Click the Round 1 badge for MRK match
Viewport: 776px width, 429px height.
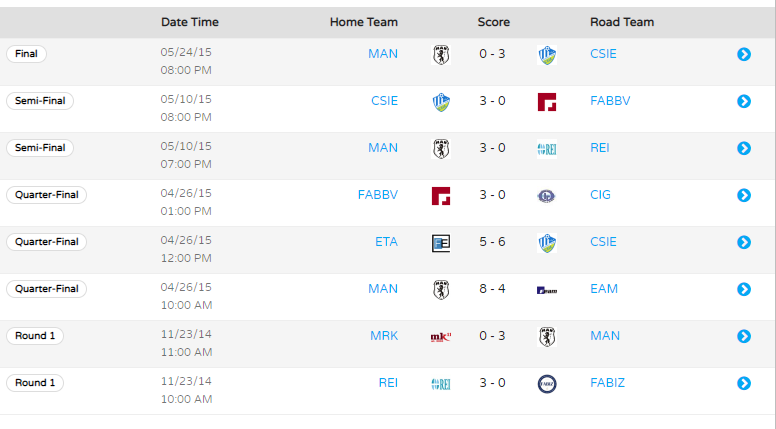[35, 335]
